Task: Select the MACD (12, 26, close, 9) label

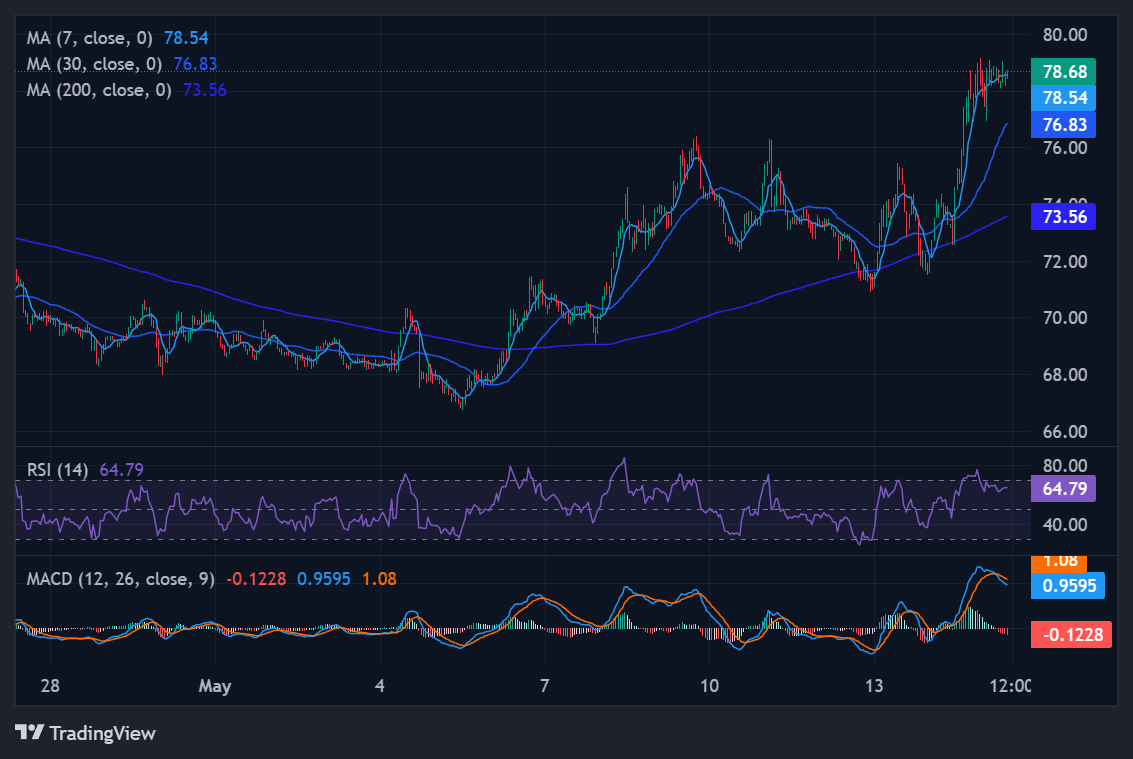Action: tap(121, 578)
